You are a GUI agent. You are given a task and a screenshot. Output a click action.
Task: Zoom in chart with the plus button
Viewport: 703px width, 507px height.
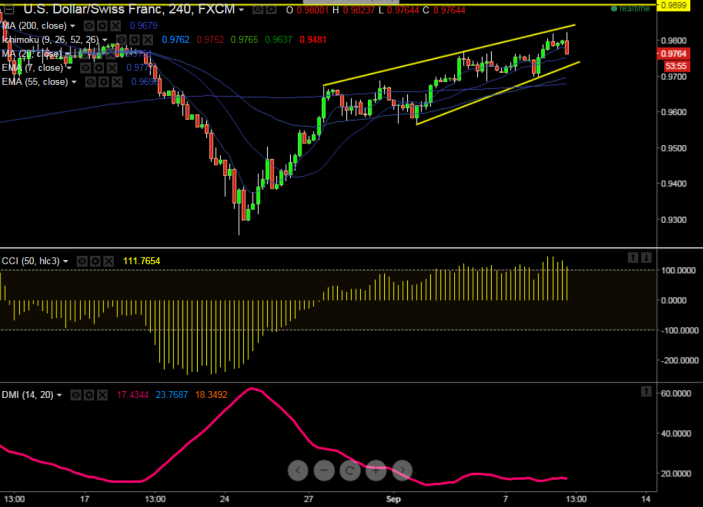coord(376,470)
